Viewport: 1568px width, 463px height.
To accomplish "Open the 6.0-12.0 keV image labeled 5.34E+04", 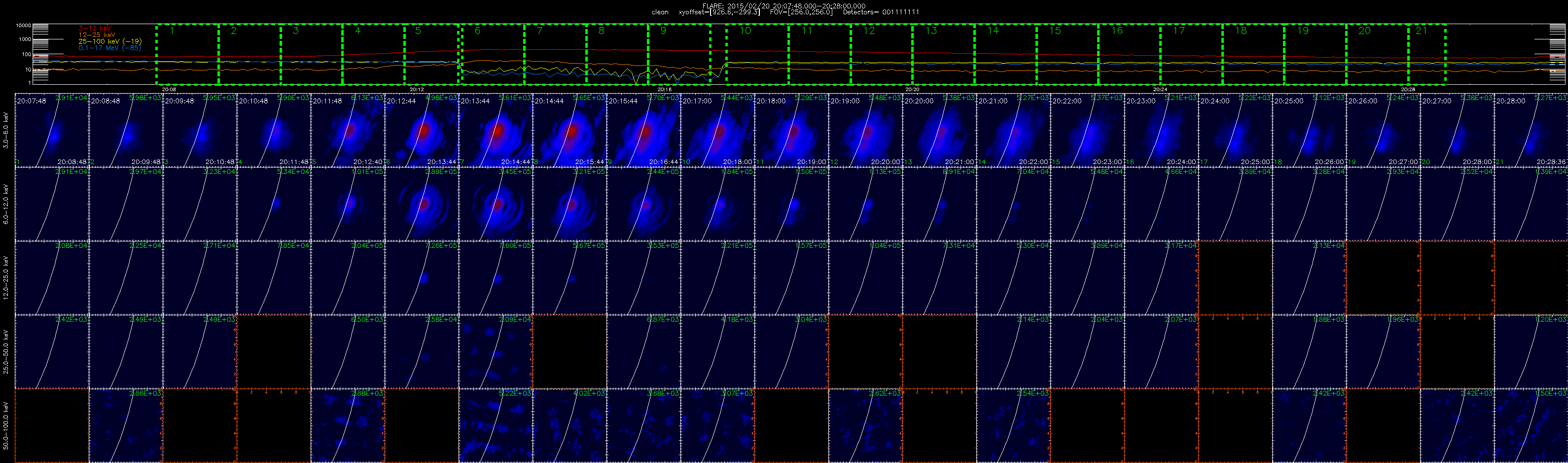I will 274,204.
